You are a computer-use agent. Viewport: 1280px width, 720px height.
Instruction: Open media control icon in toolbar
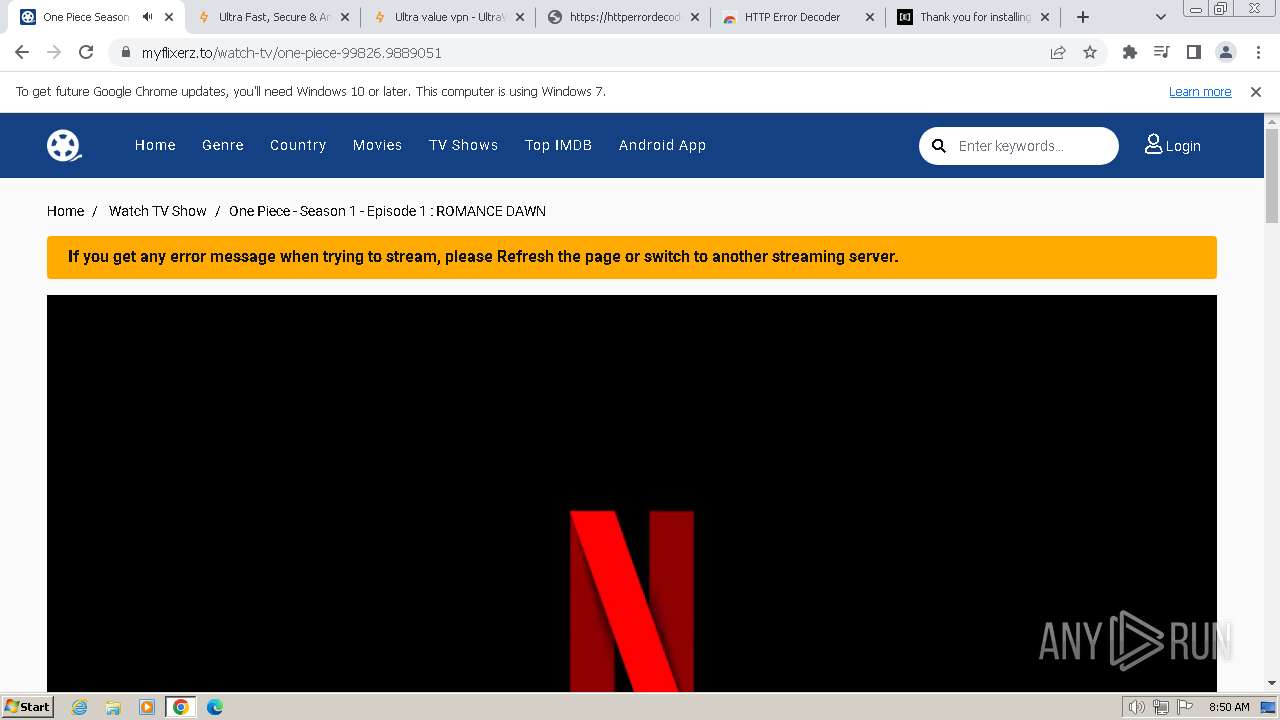pos(1161,52)
